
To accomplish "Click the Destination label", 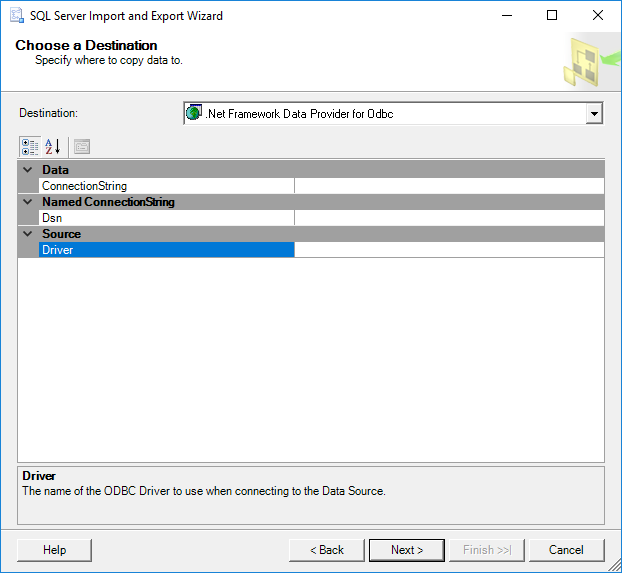I will pos(48,113).
